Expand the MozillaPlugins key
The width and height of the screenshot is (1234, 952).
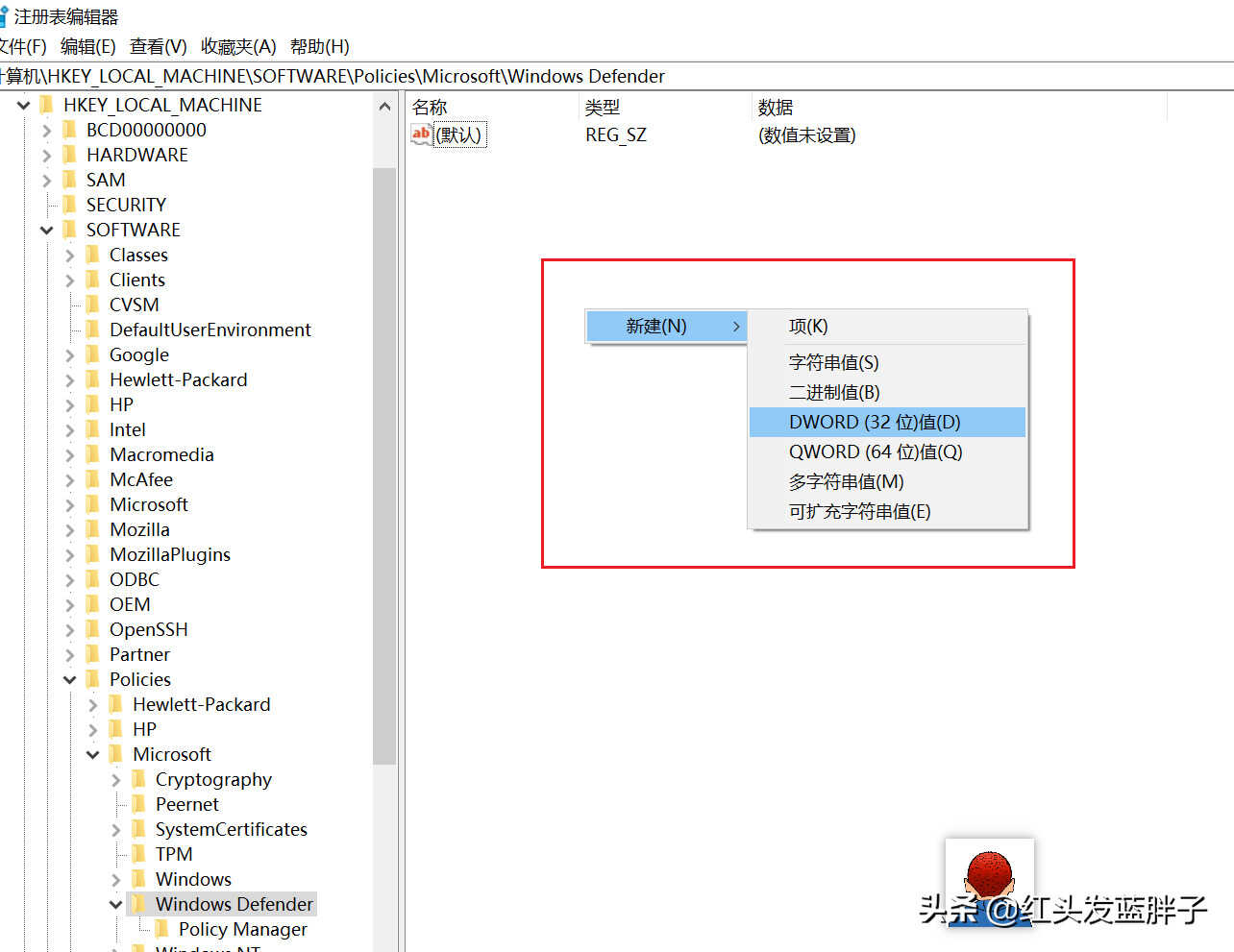coord(69,554)
